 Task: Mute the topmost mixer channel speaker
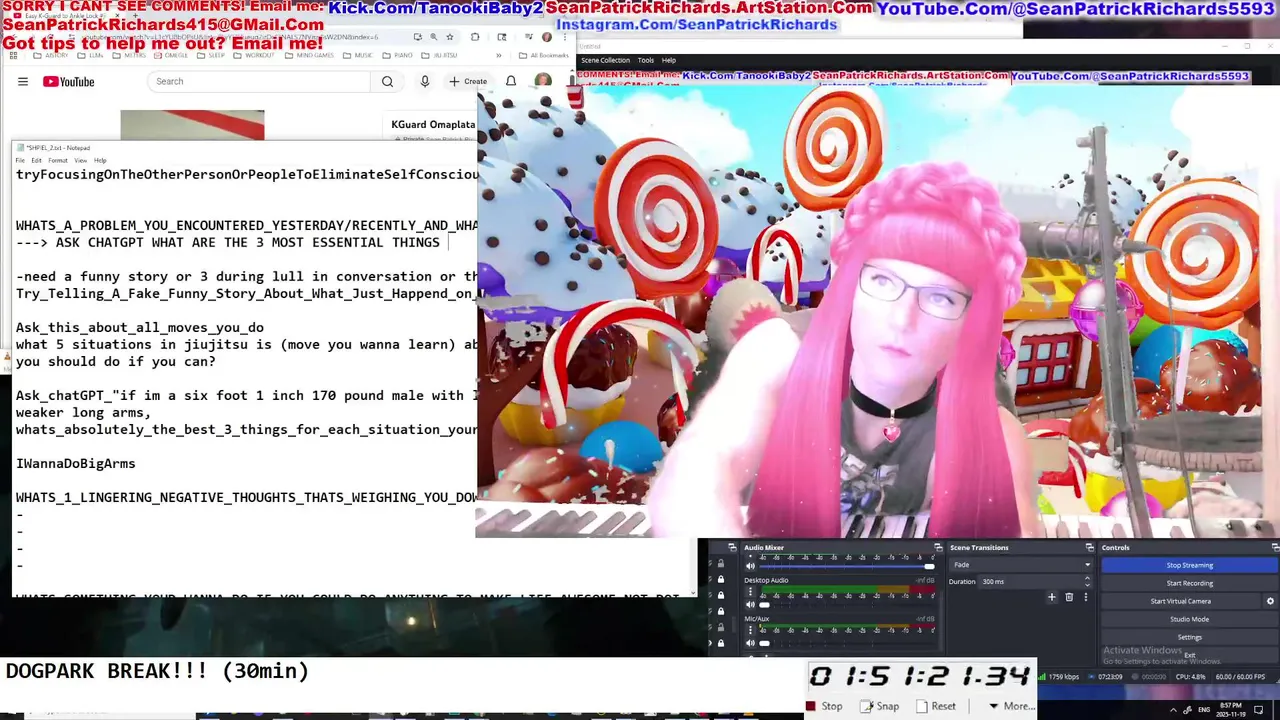(x=750, y=566)
